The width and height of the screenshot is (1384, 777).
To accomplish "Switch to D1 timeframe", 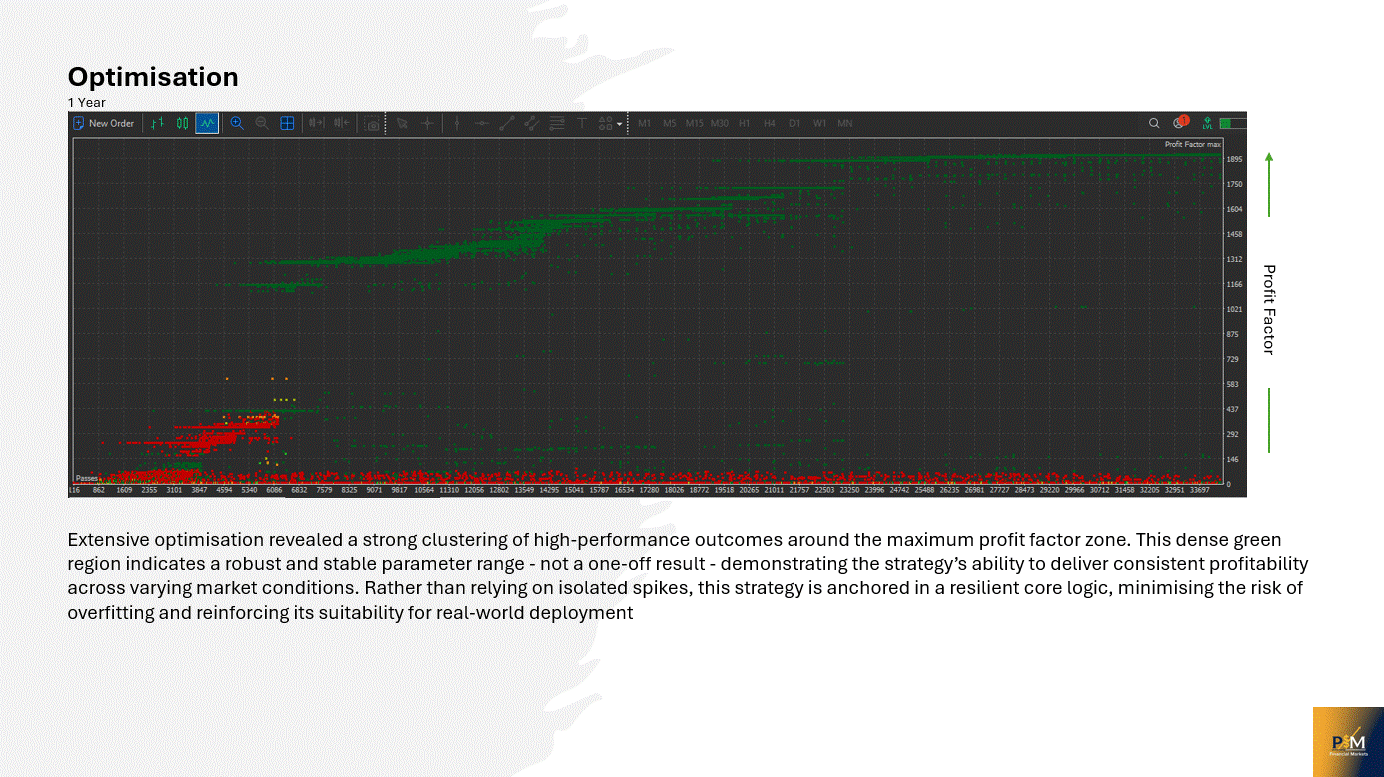I will (x=795, y=123).
